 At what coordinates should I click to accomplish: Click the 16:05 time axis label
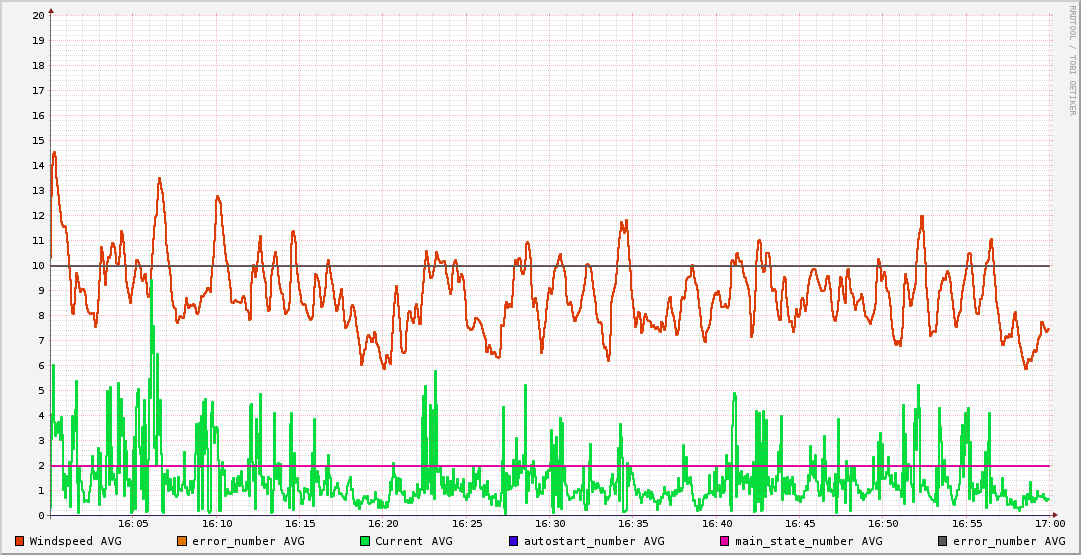133,523
